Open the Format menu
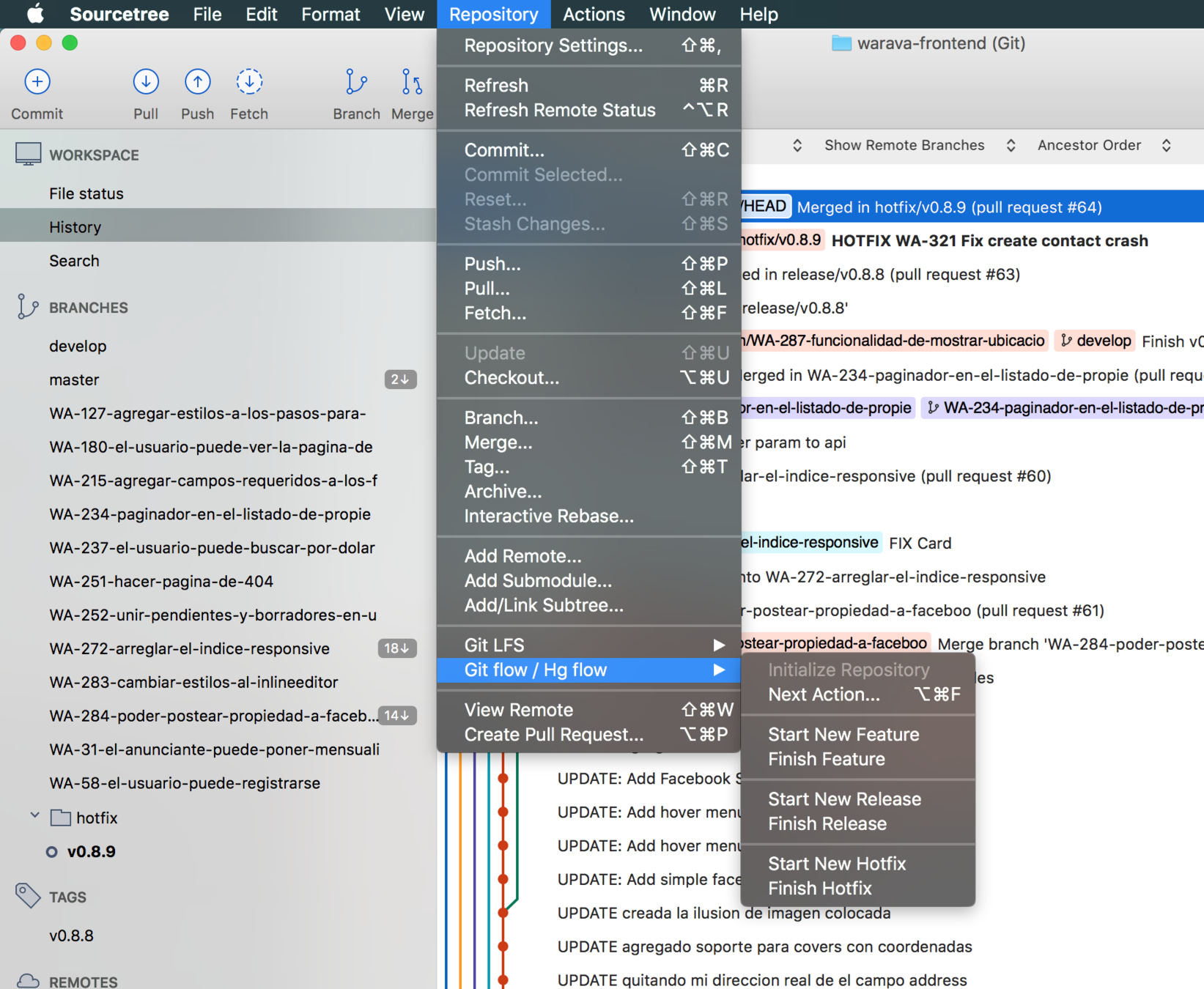 [x=330, y=14]
